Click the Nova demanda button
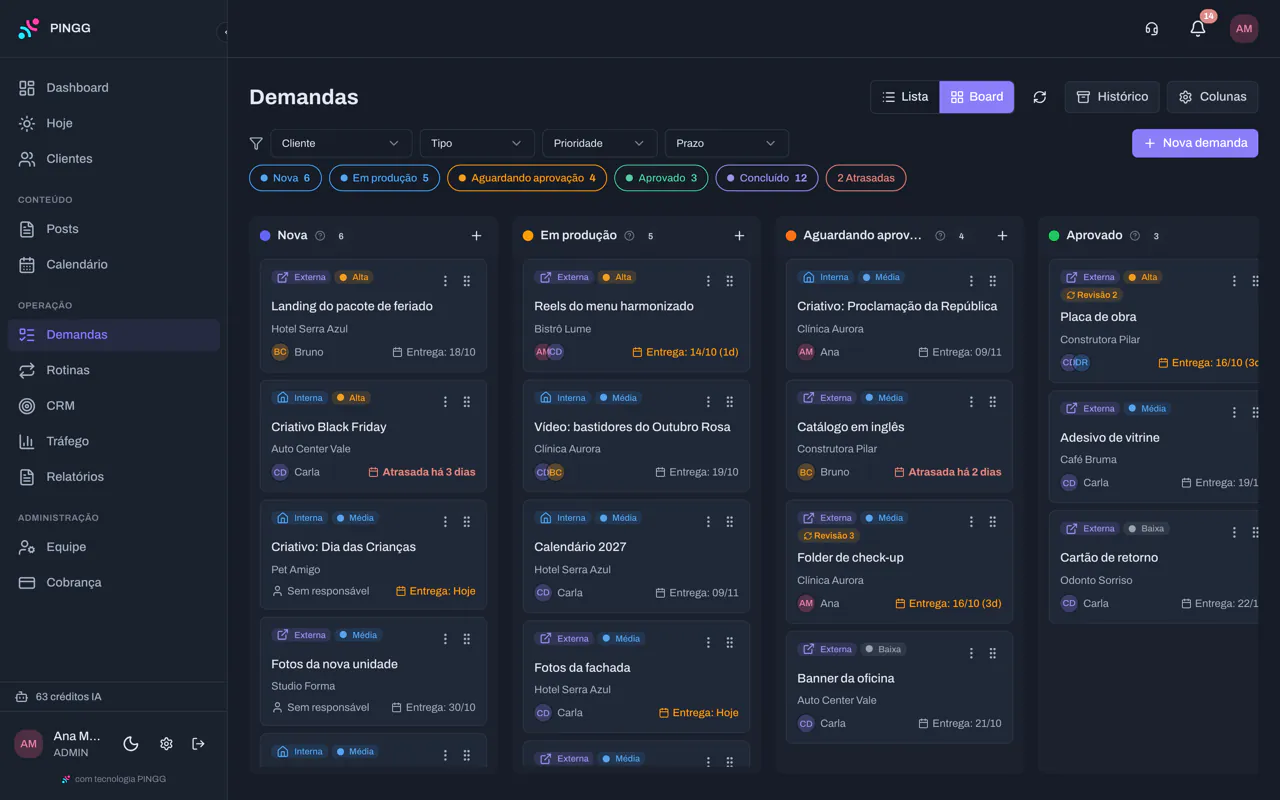This screenshot has width=1280, height=800. (x=1195, y=143)
